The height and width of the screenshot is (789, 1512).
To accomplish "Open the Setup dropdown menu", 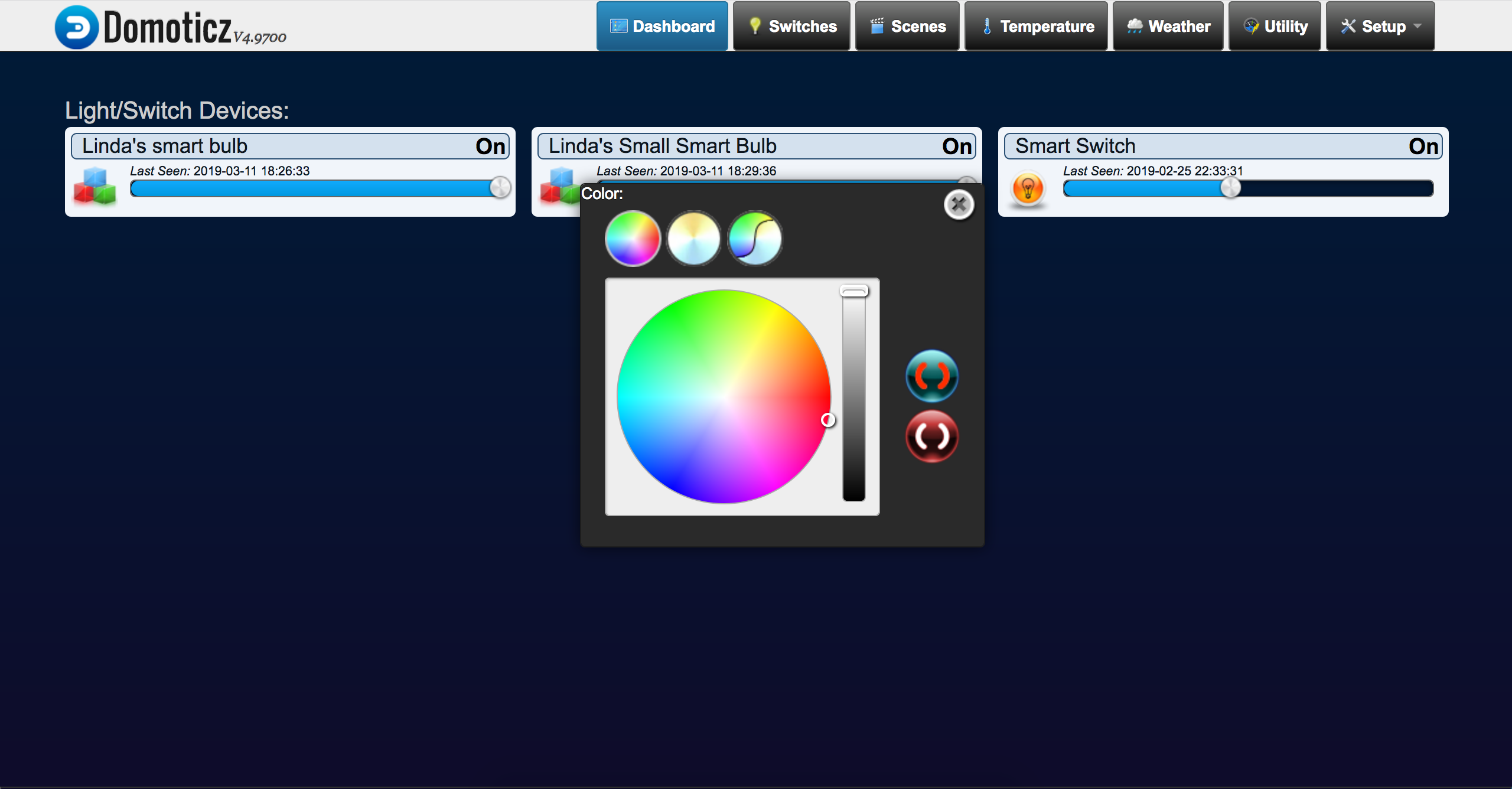I will [x=1380, y=27].
